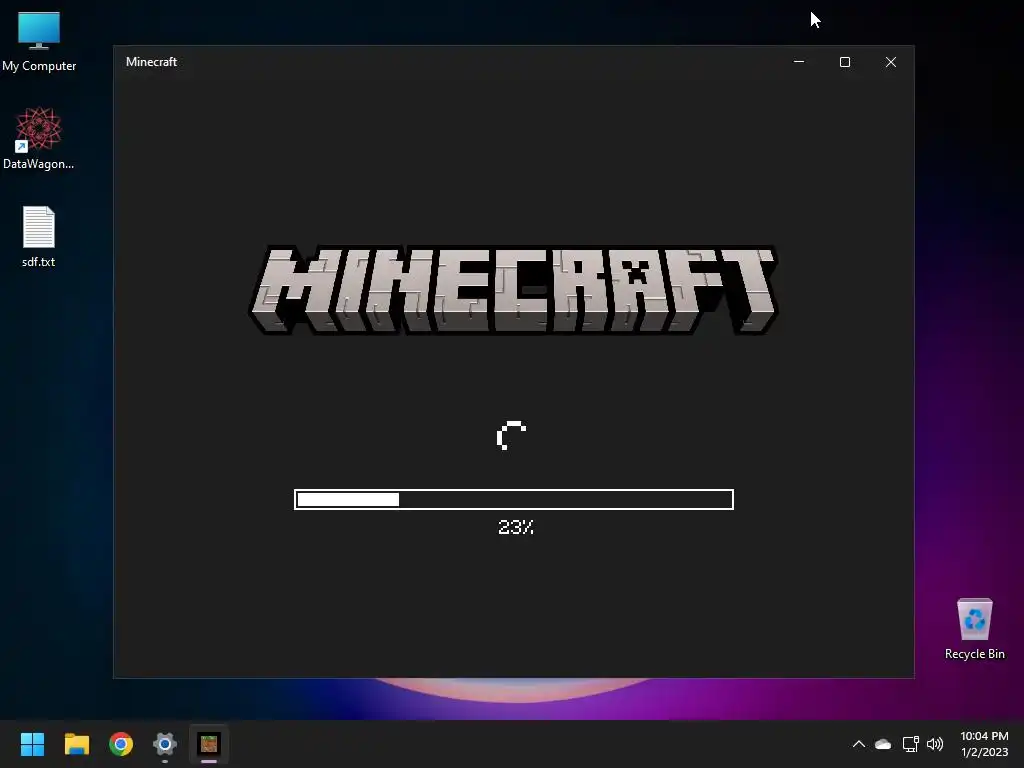The image size is (1024, 768).
Task: Maximize the Minecraft window
Action: pos(844,62)
